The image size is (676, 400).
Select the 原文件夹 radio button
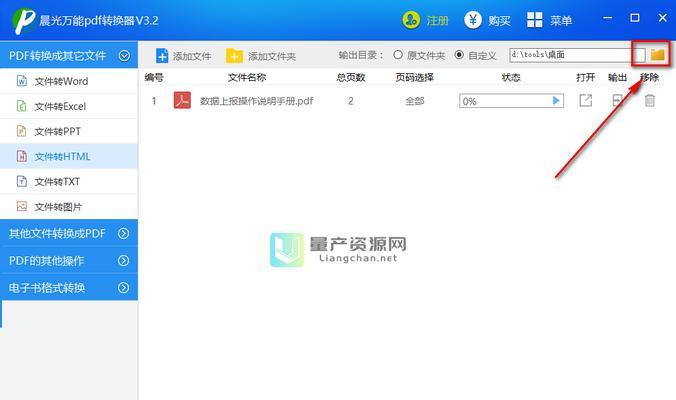398,55
